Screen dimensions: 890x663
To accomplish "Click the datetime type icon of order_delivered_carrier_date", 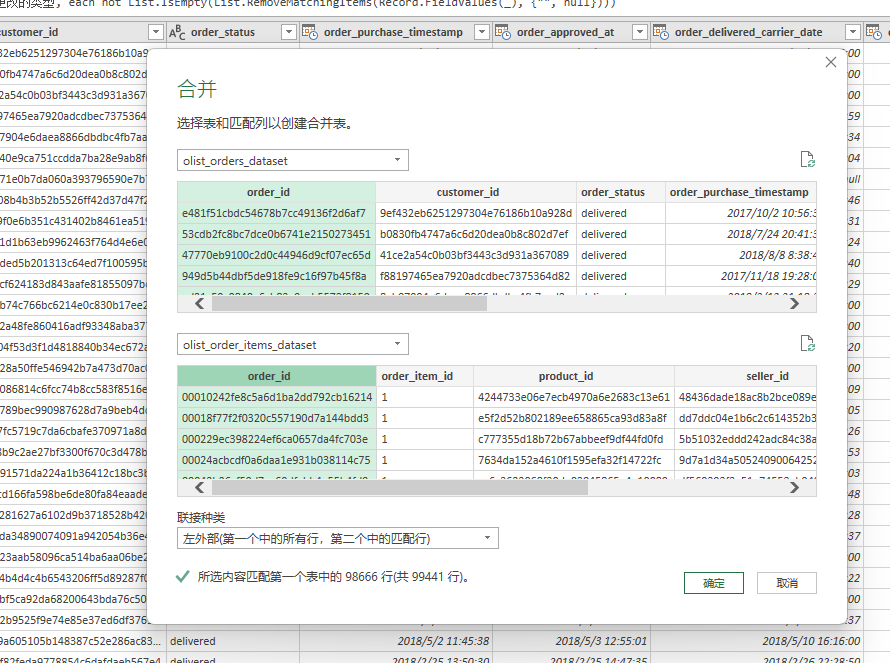I will pyautogui.click(x=660, y=32).
